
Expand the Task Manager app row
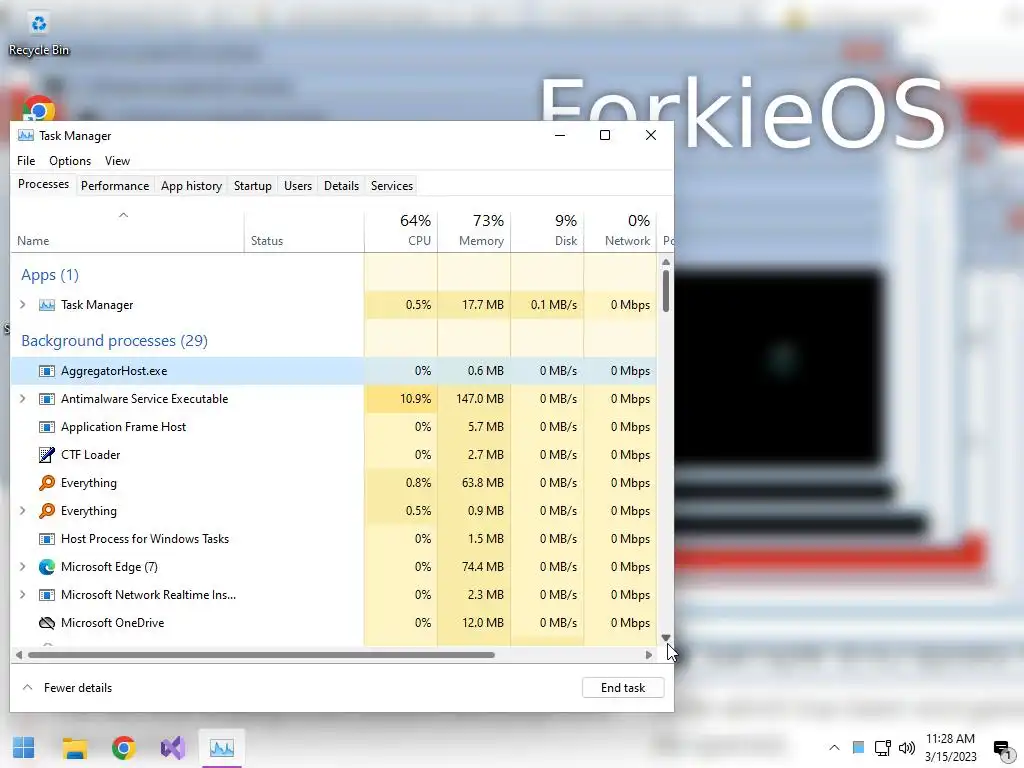23,305
